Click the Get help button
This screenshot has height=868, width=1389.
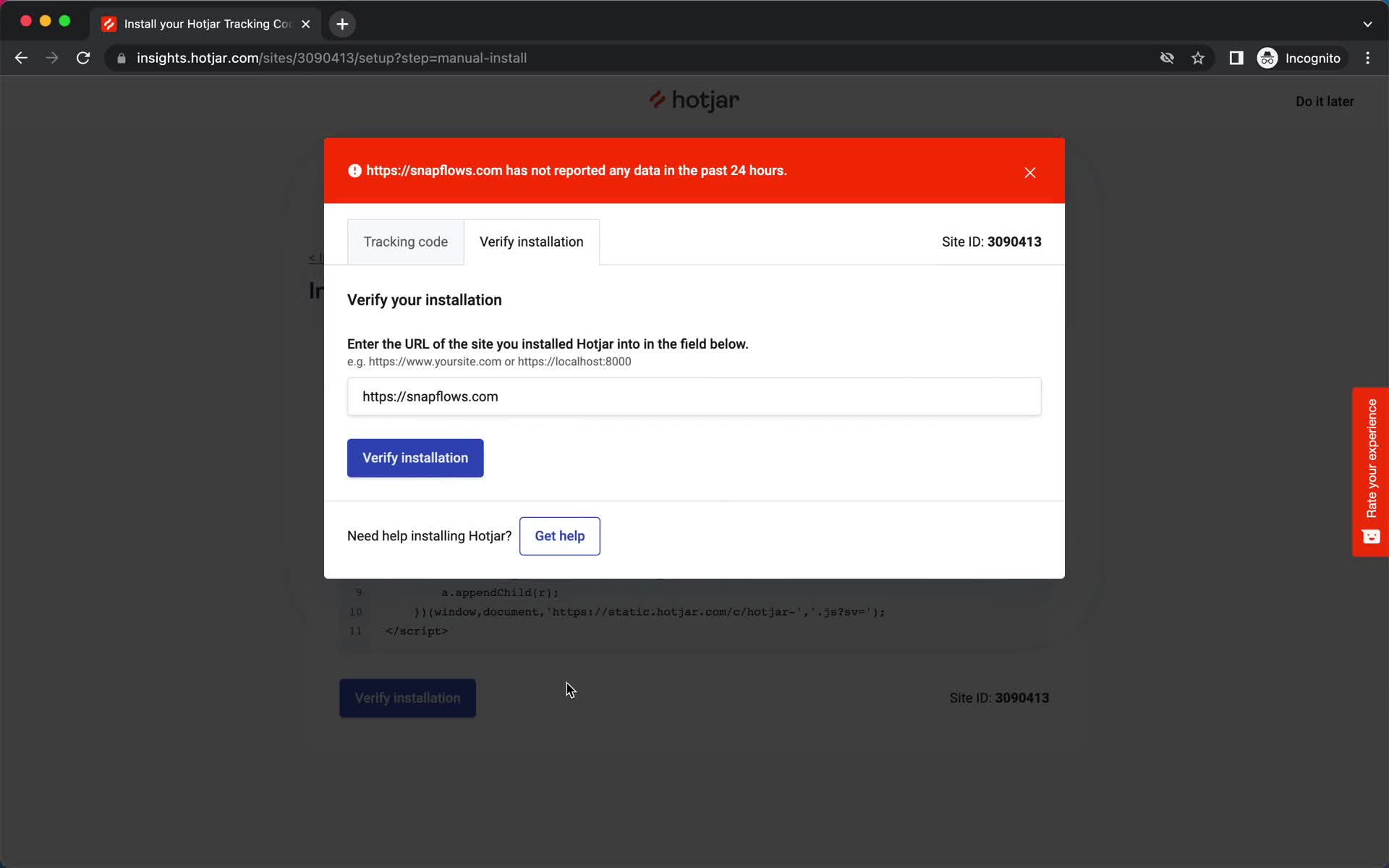tap(559, 535)
